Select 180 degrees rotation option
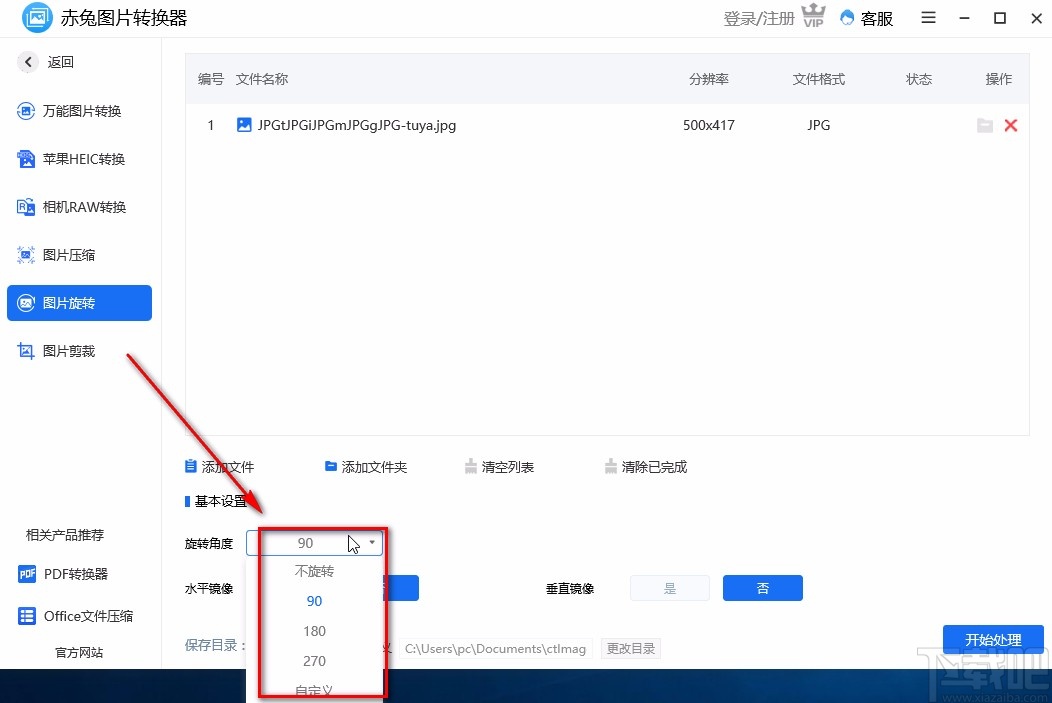 point(314,631)
